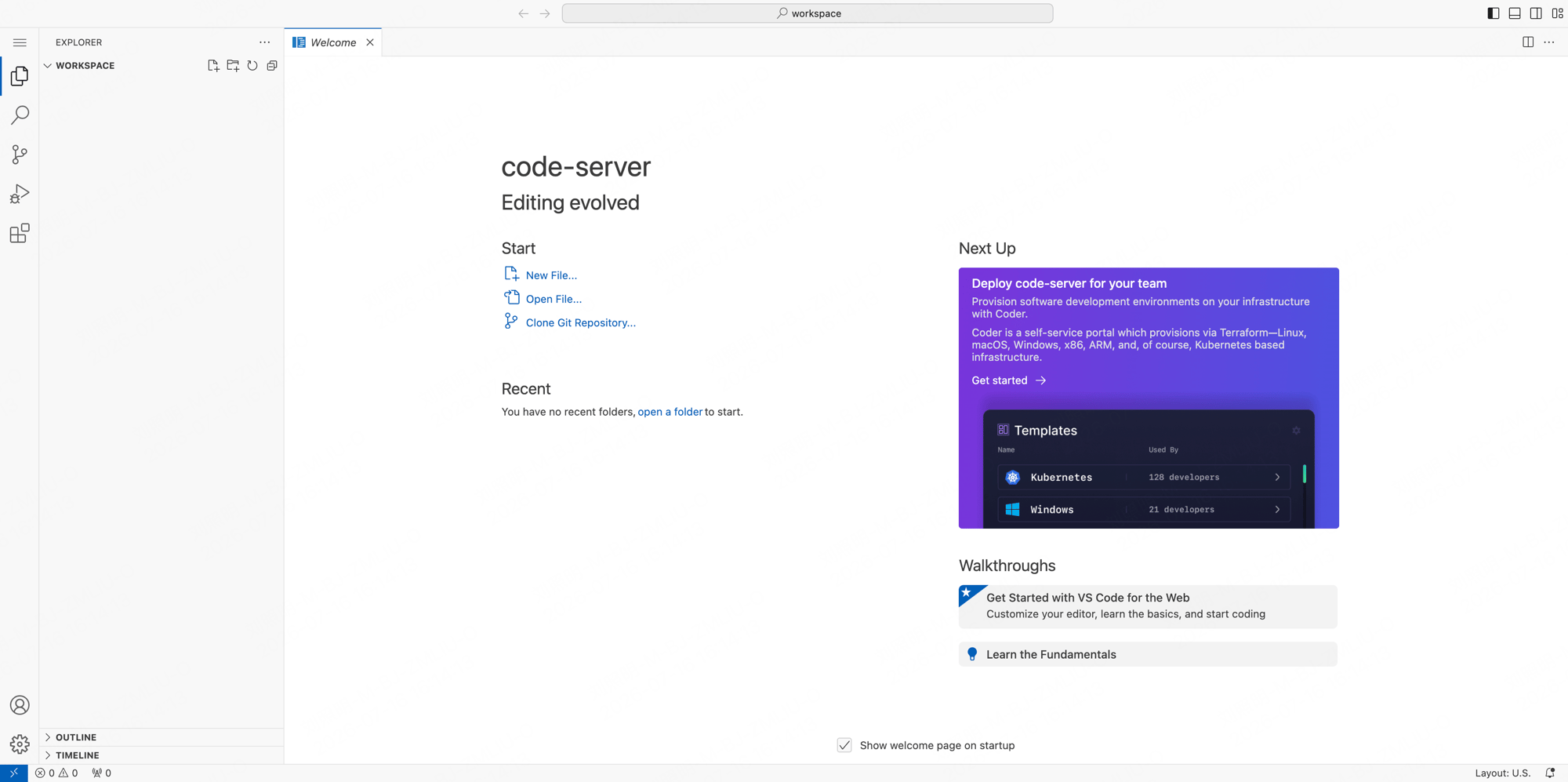Viewport: 1568px width, 782px height.
Task: Open Get Started with VS Code walkthrough
Action: point(1148,606)
